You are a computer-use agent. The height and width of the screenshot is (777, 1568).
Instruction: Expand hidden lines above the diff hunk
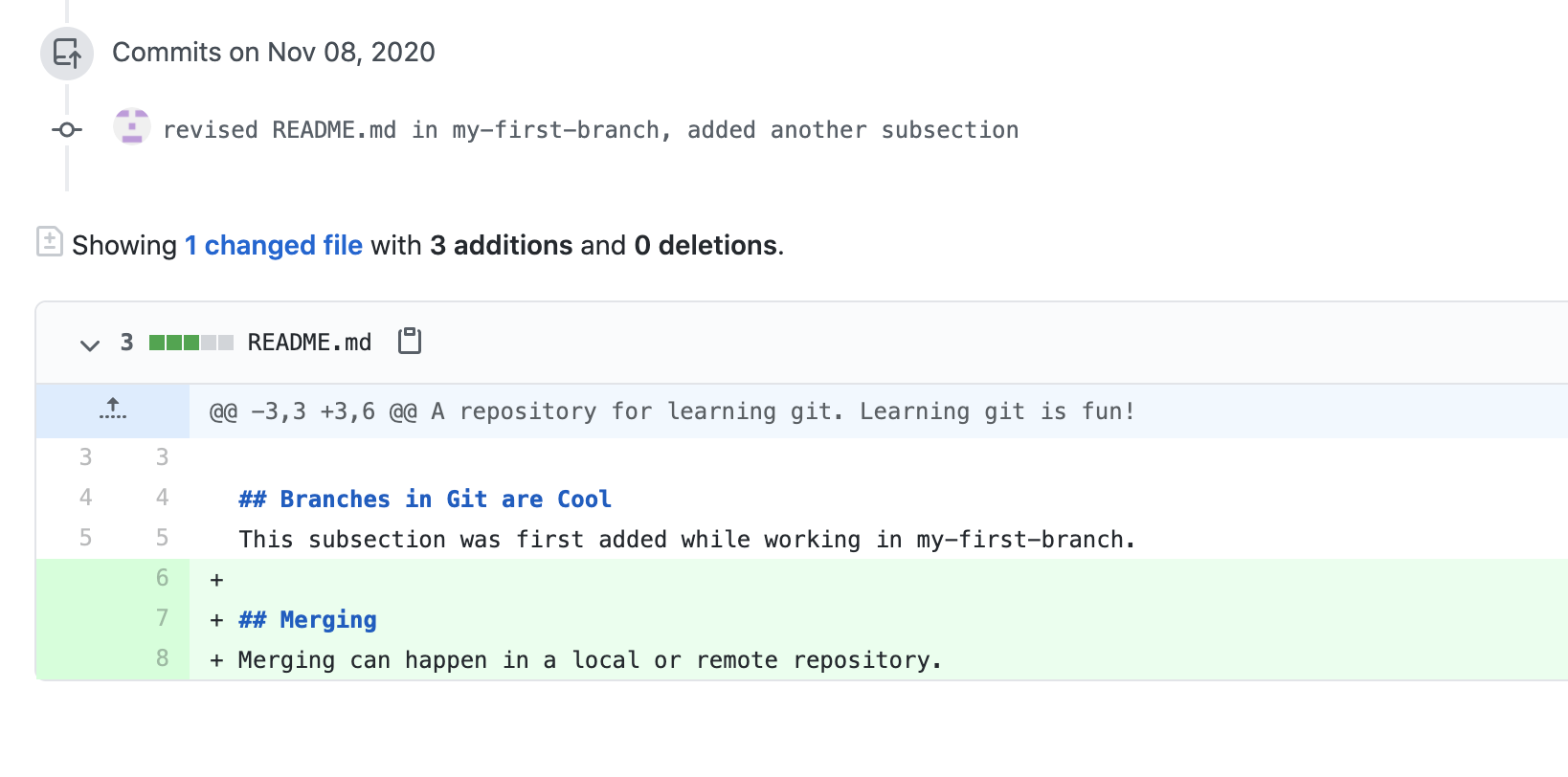(113, 411)
